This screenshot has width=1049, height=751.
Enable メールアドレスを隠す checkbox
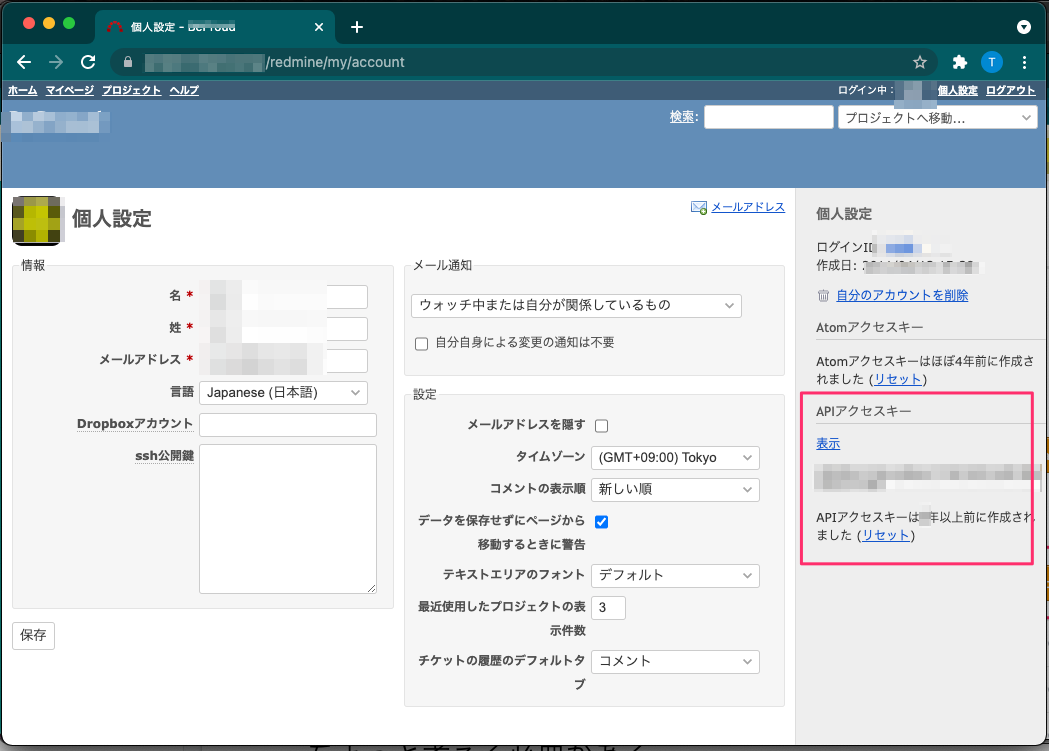click(x=601, y=425)
